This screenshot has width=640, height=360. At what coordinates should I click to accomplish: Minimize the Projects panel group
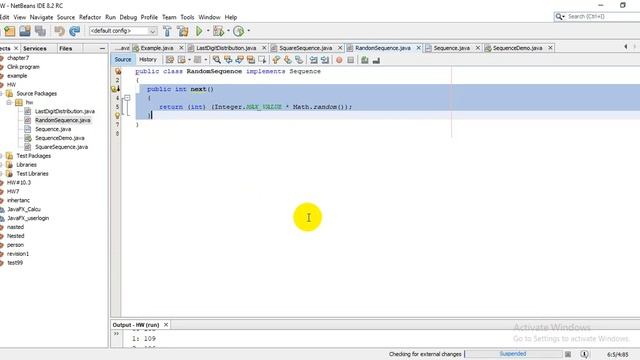click(102, 48)
